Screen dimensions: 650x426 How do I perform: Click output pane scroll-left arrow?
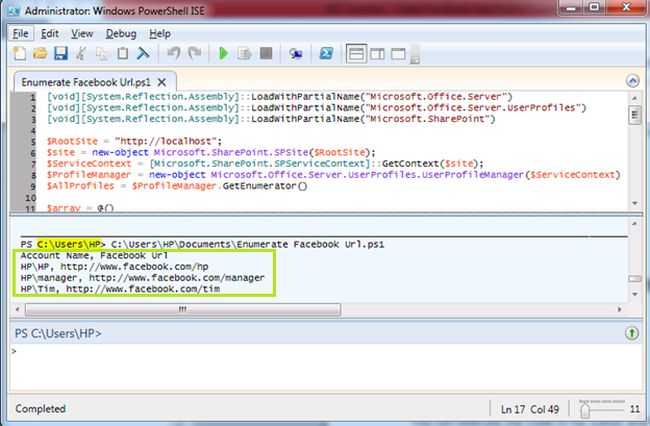click(17, 309)
